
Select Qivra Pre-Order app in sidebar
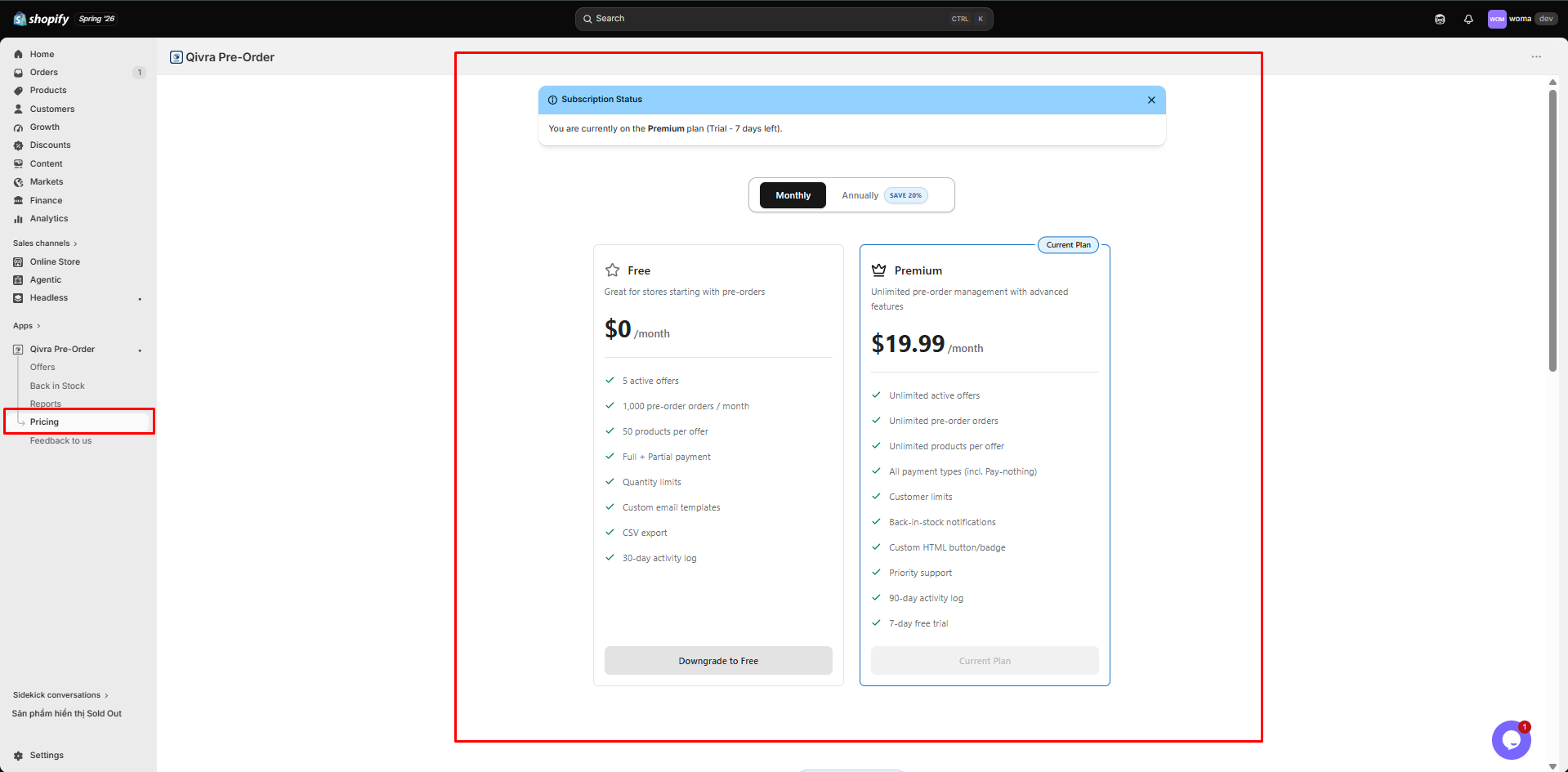(x=62, y=349)
